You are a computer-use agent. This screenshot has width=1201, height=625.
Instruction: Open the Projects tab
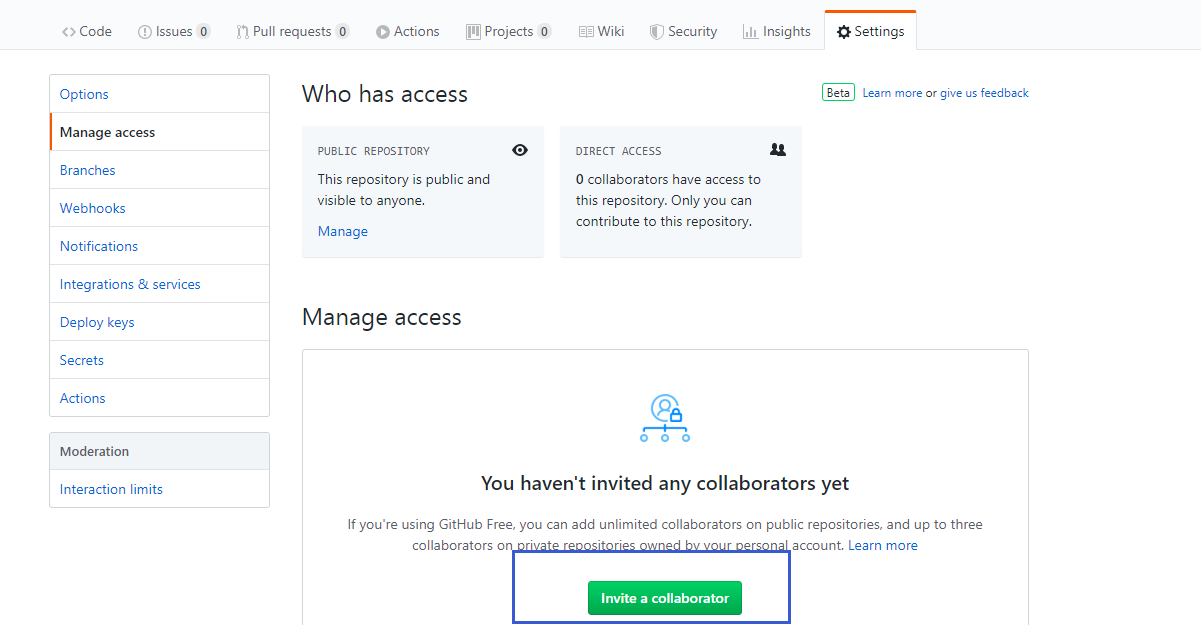[509, 31]
